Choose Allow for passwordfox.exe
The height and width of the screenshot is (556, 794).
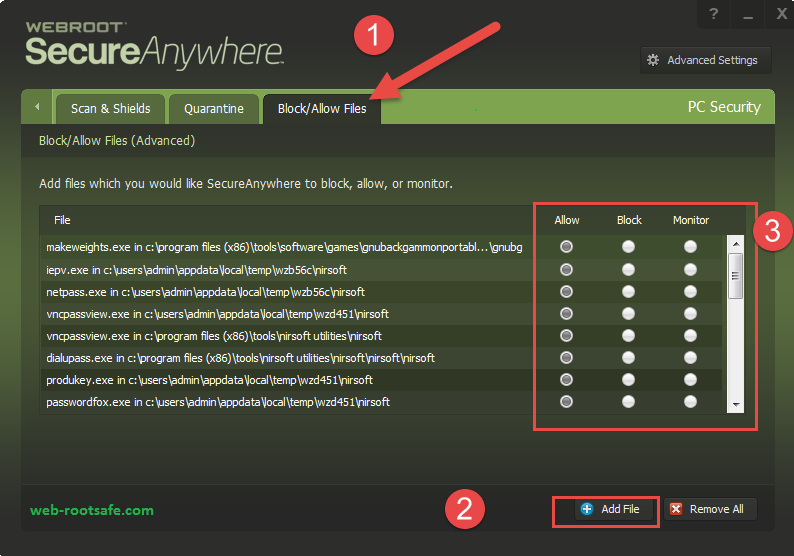[566, 402]
